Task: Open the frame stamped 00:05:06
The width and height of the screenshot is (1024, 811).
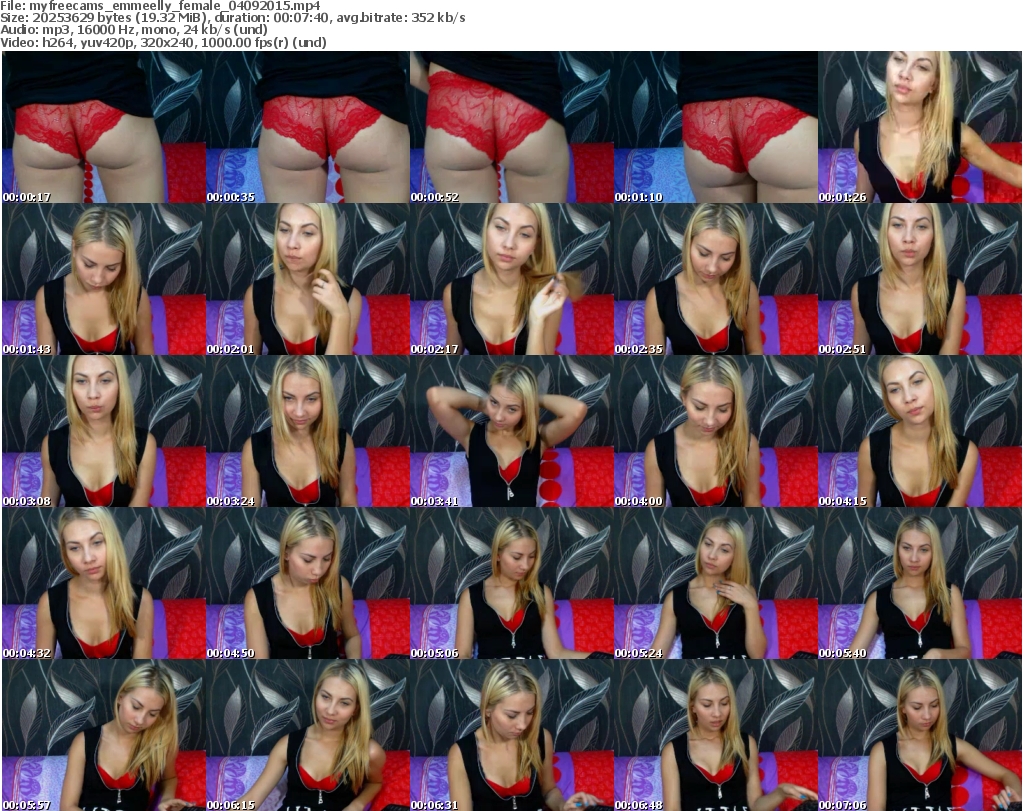Action: pyautogui.click(x=511, y=583)
